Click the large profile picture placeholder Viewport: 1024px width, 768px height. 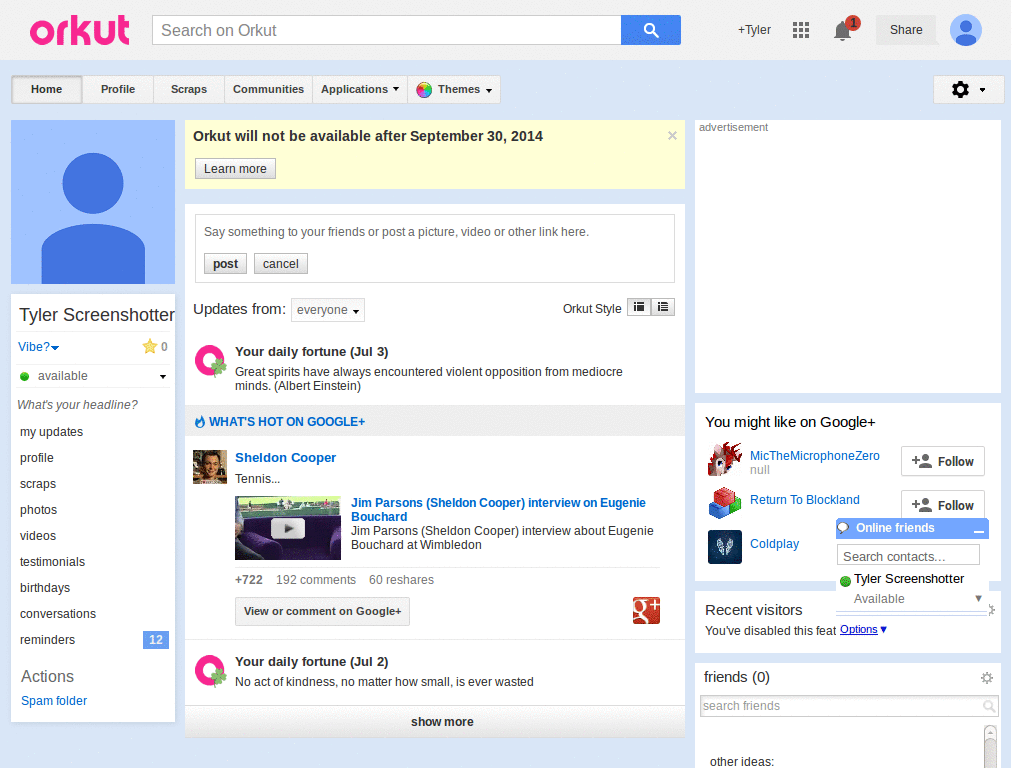93,202
